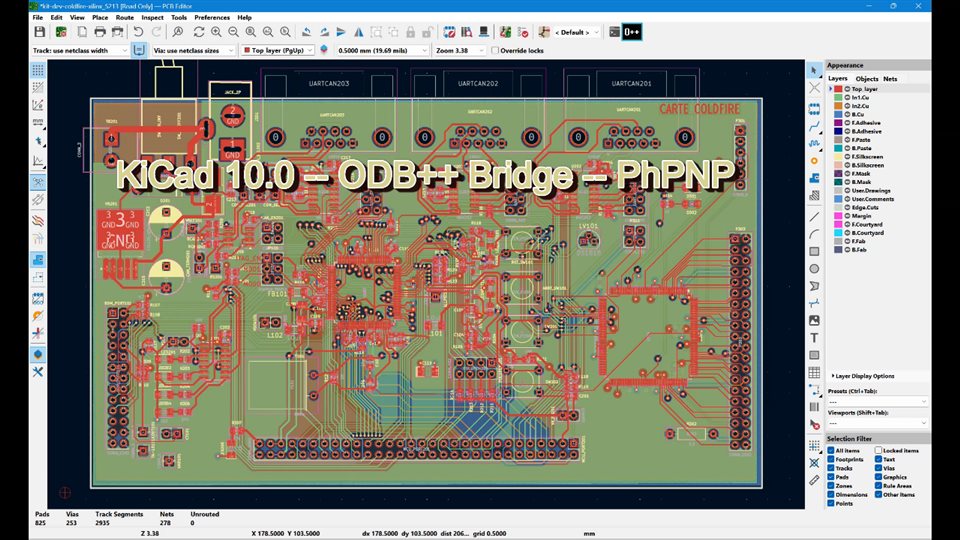Select the Tune Length tool
This screenshot has height=540, width=960.
(x=814, y=144)
